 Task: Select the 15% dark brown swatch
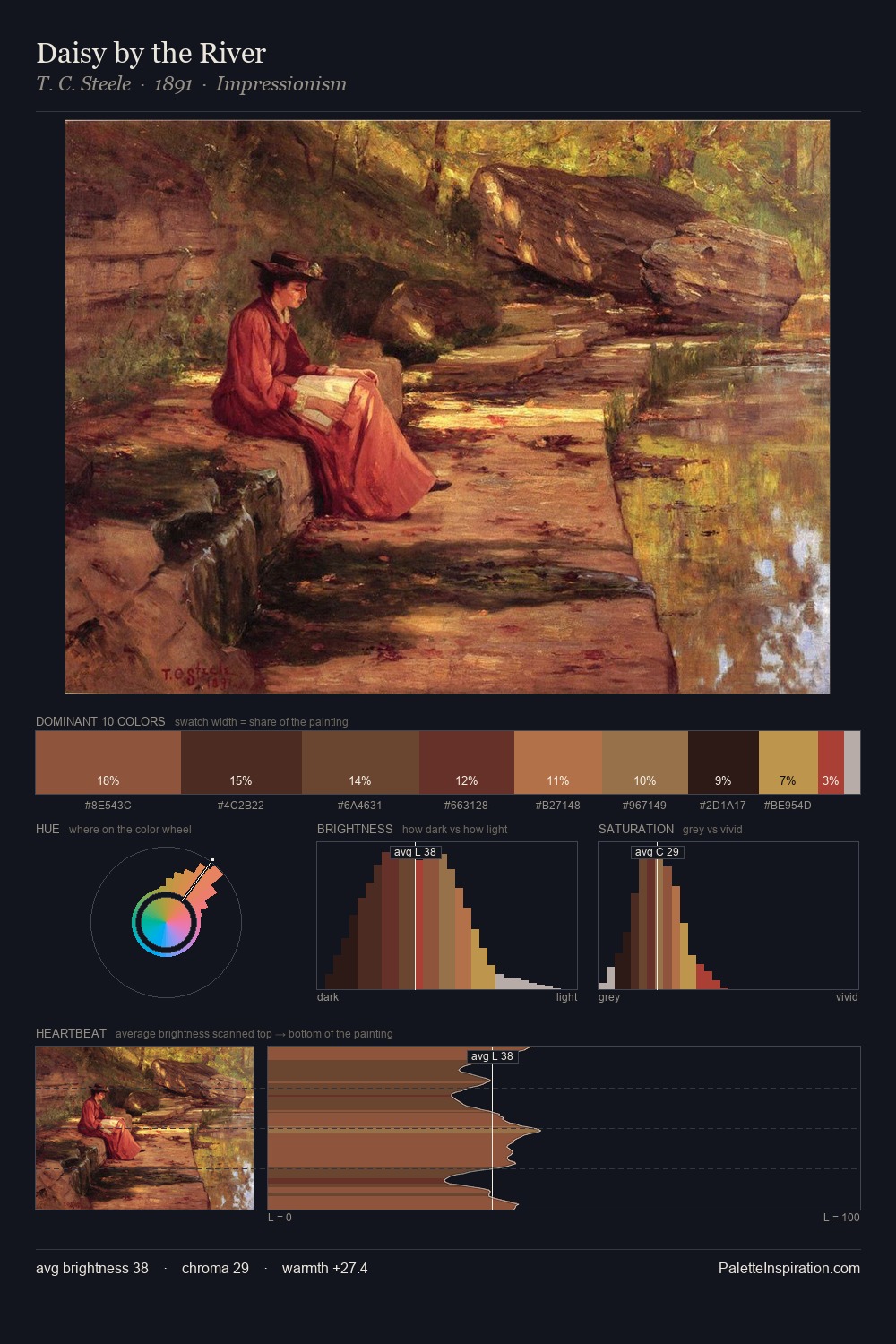click(x=241, y=762)
